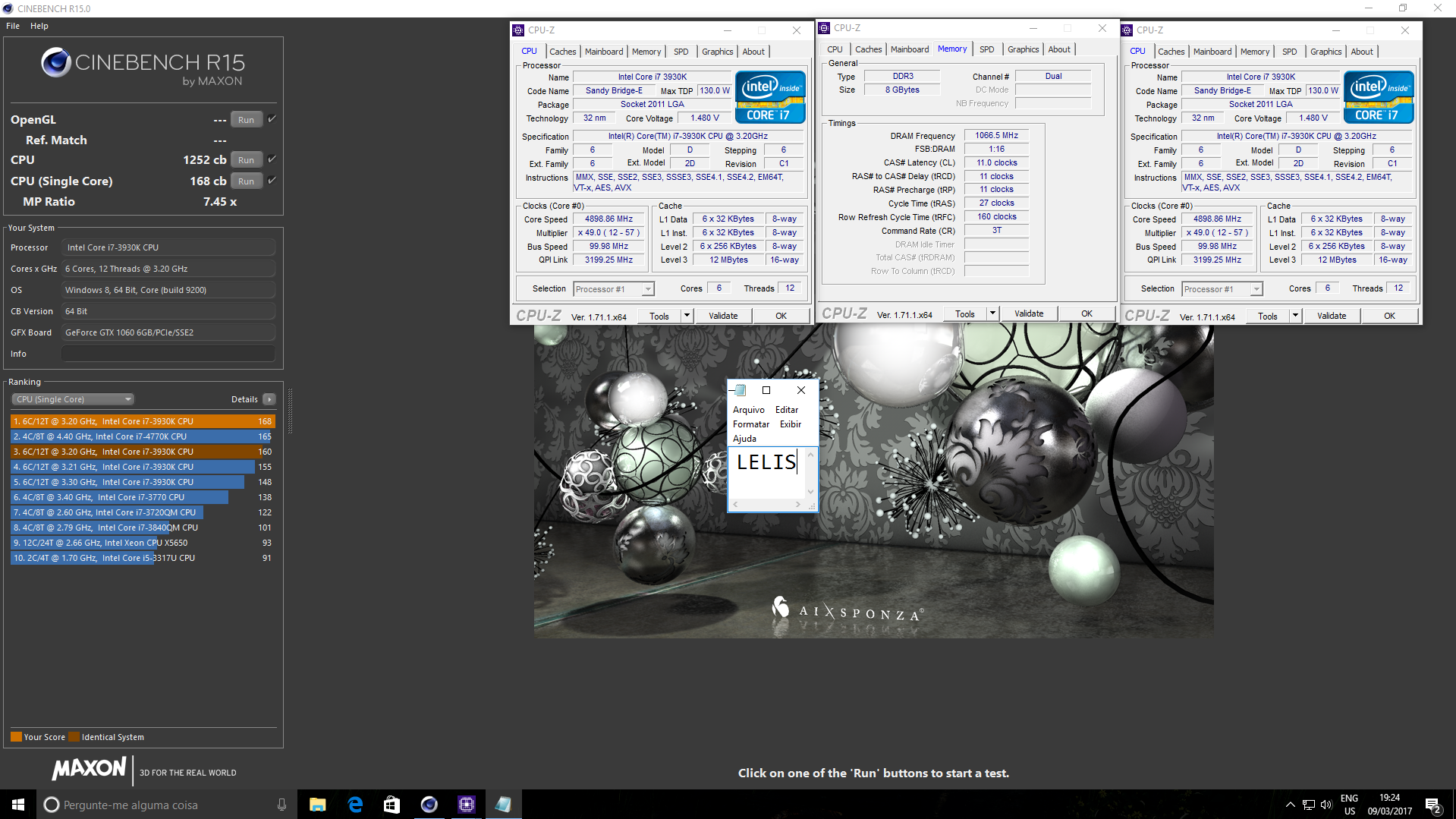Expand Tools dropdown arrow in middle CPU-Z
Viewport: 1456px width, 819px height.
[992, 313]
